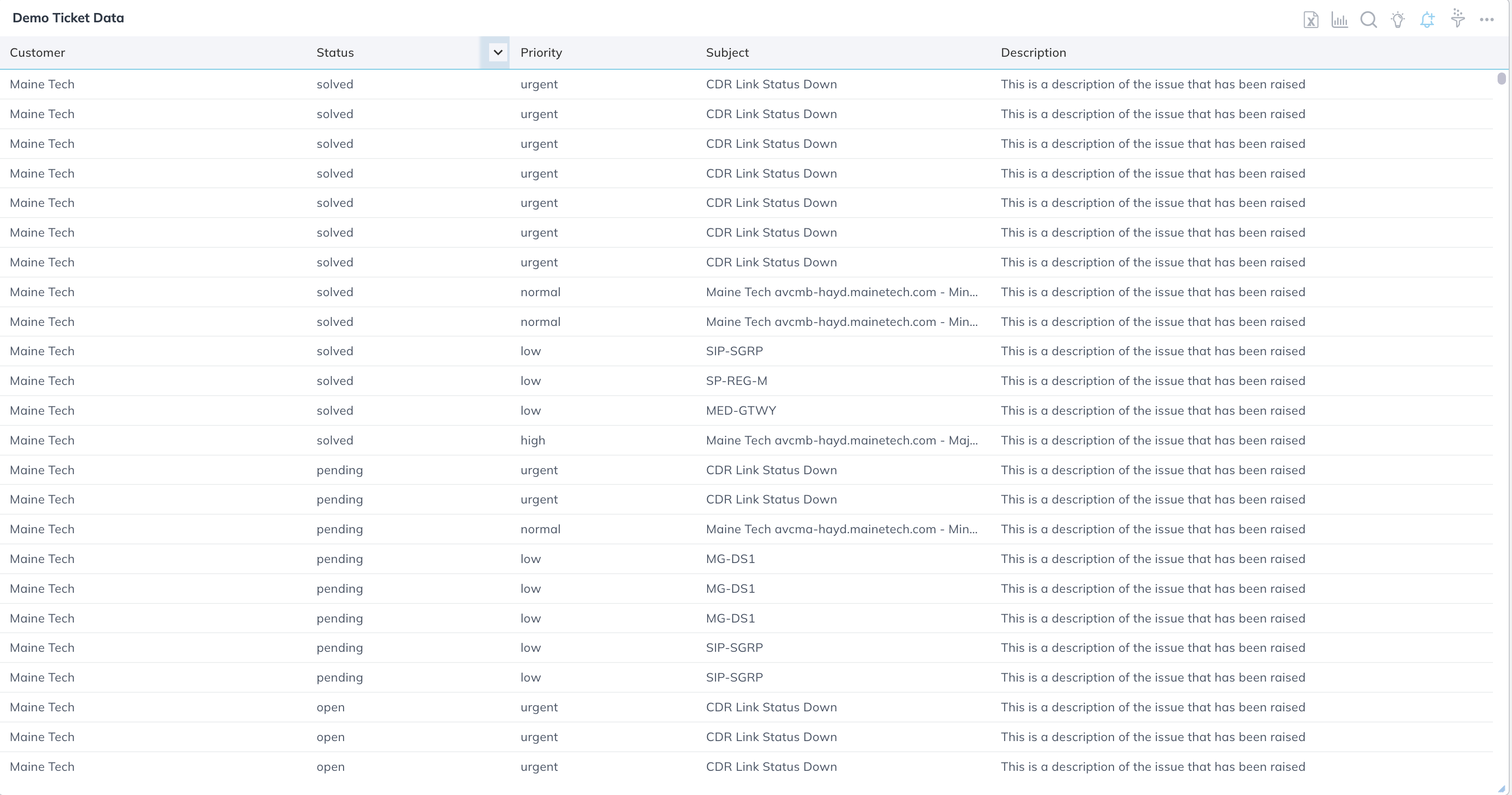
Task: Export the table to Excel
Action: point(1311,20)
